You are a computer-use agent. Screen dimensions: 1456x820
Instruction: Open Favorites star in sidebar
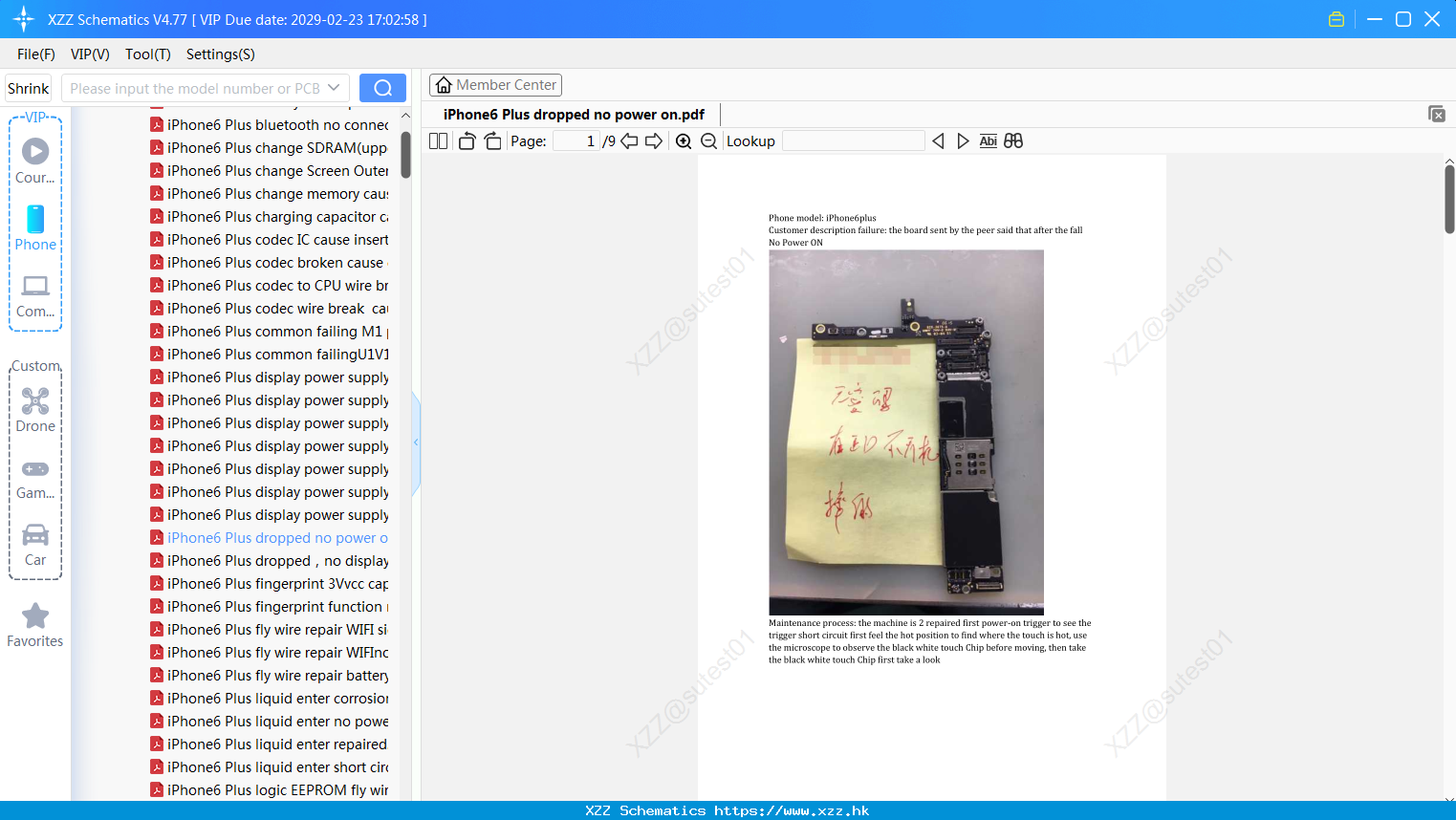pyautogui.click(x=35, y=625)
